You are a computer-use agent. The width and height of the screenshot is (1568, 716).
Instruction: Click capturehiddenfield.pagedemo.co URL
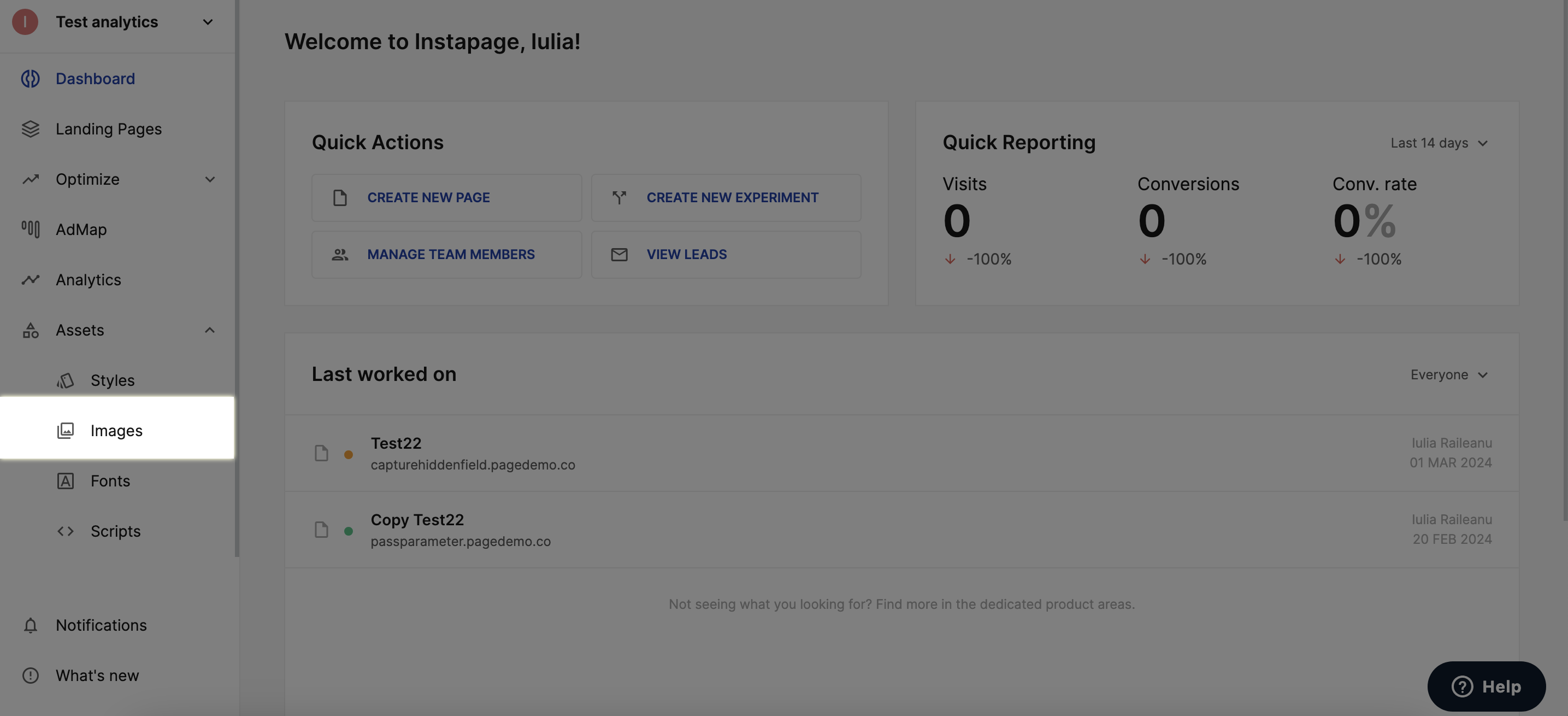point(473,465)
